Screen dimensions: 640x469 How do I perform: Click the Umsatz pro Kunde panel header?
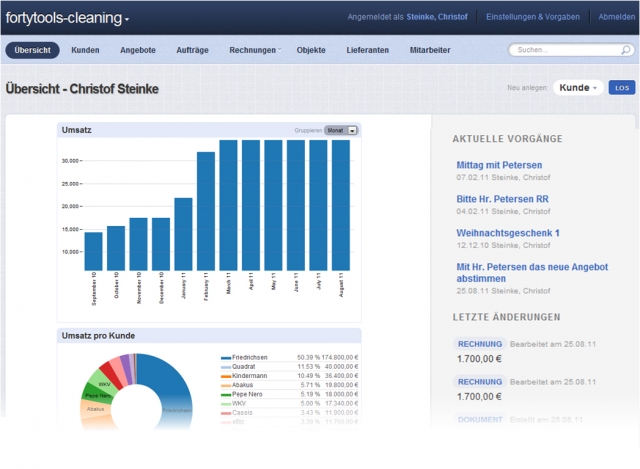(x=209, y=336)
